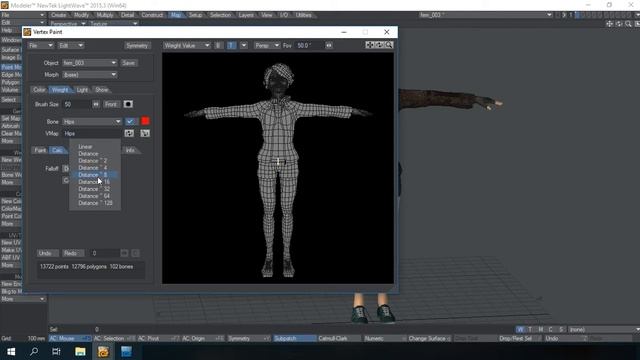Click the zoom magnifier icon in Vertex Paint

tap(389, 45)
